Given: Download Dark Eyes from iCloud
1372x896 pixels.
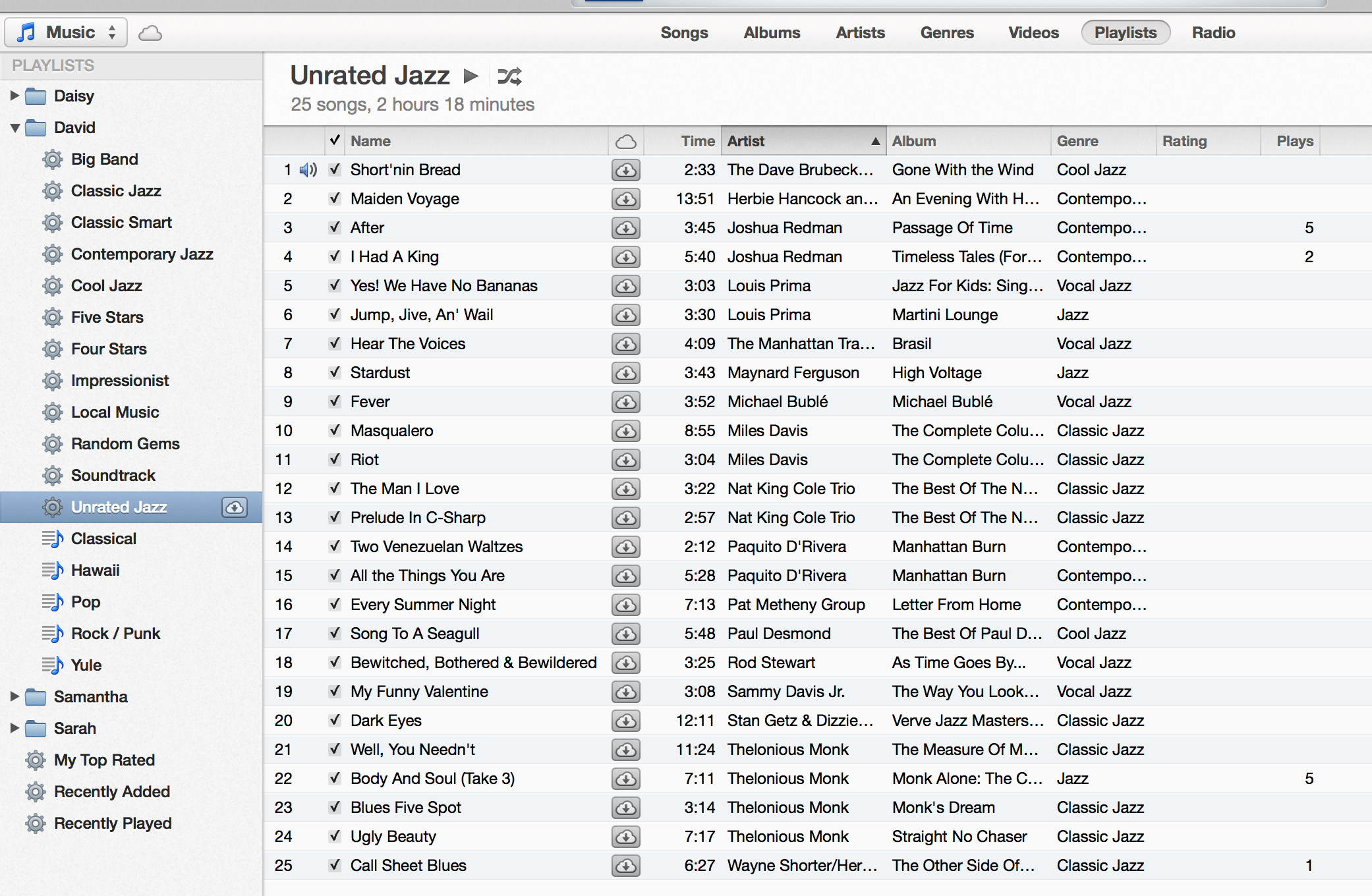Looking at the screenshot, I should 625,721.
